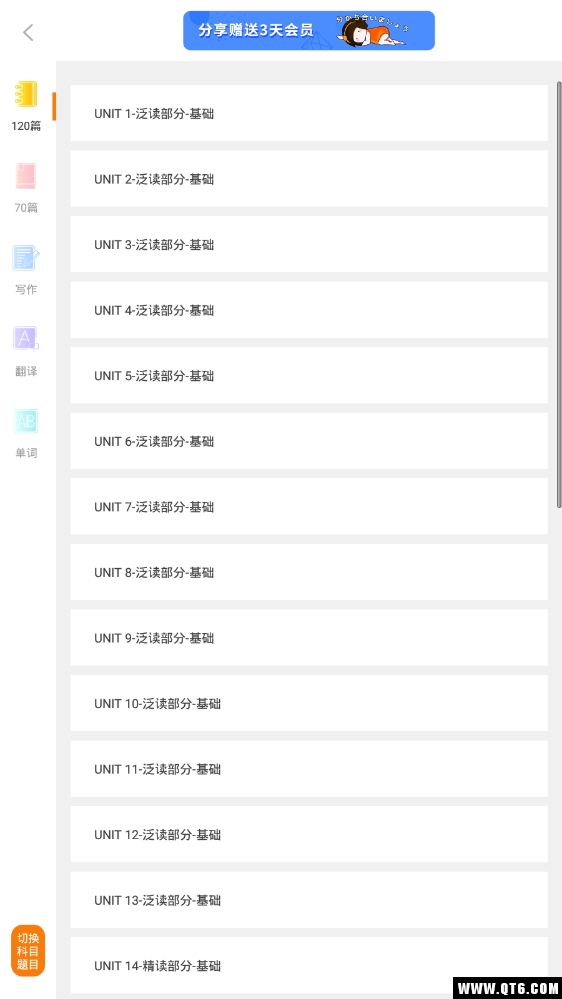Screen dimensions: 562x999
Task: Select UNIT 9-泛读部分-基础
Action: pos(309,638)
